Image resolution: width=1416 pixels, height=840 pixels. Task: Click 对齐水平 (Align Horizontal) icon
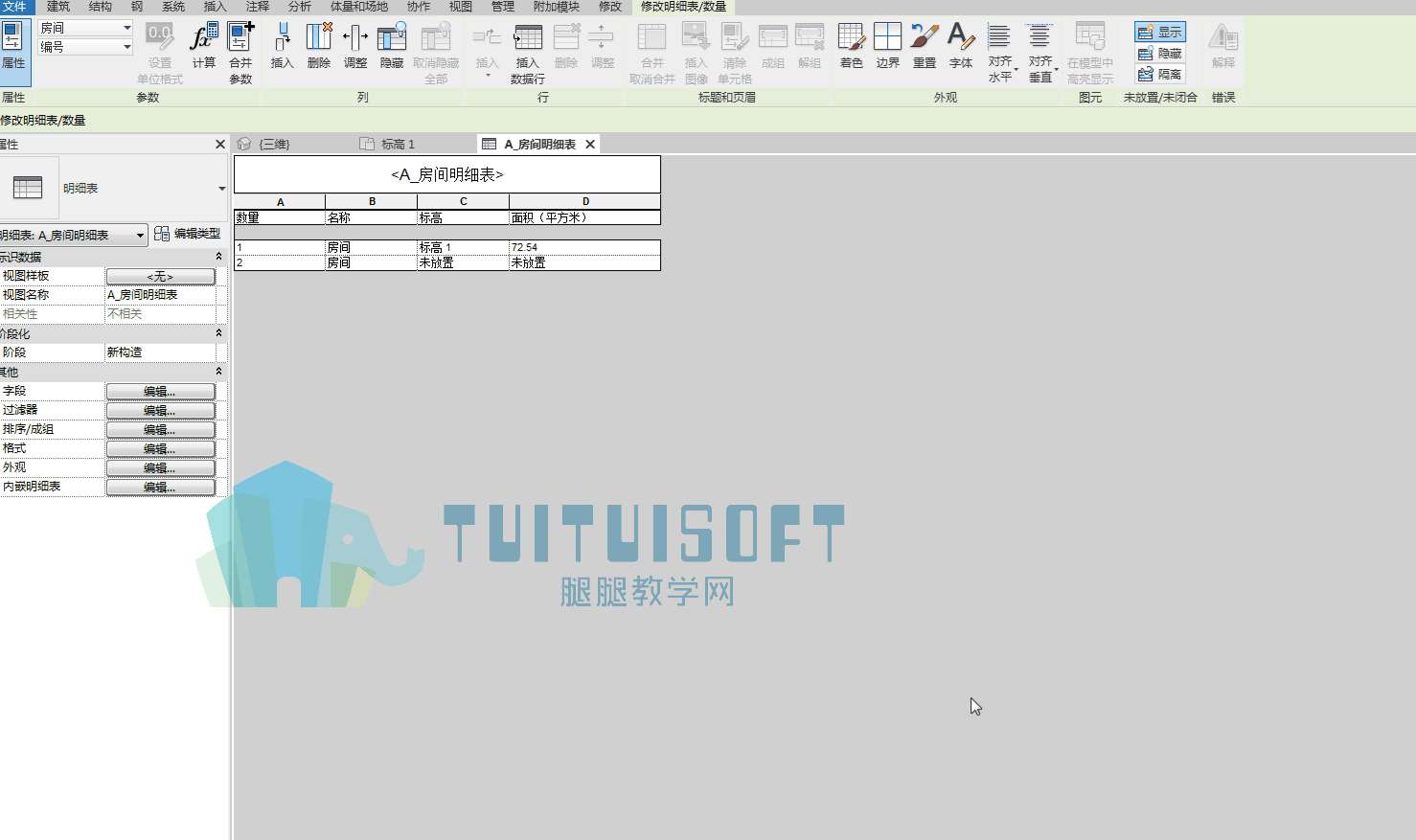pos(1000,54)
